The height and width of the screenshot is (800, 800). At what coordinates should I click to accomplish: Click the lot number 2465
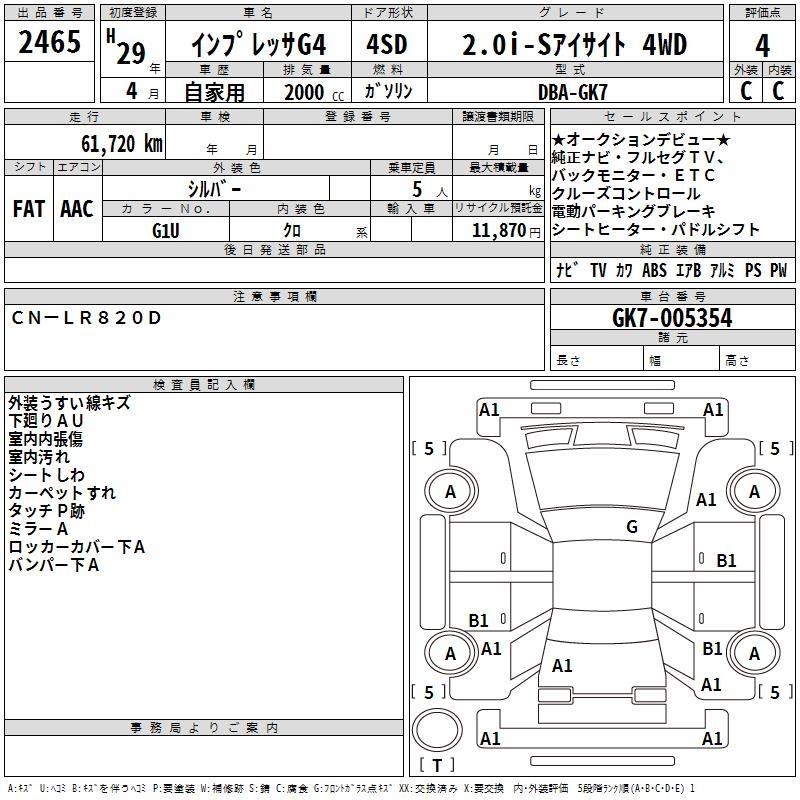[x=49, y=42]
